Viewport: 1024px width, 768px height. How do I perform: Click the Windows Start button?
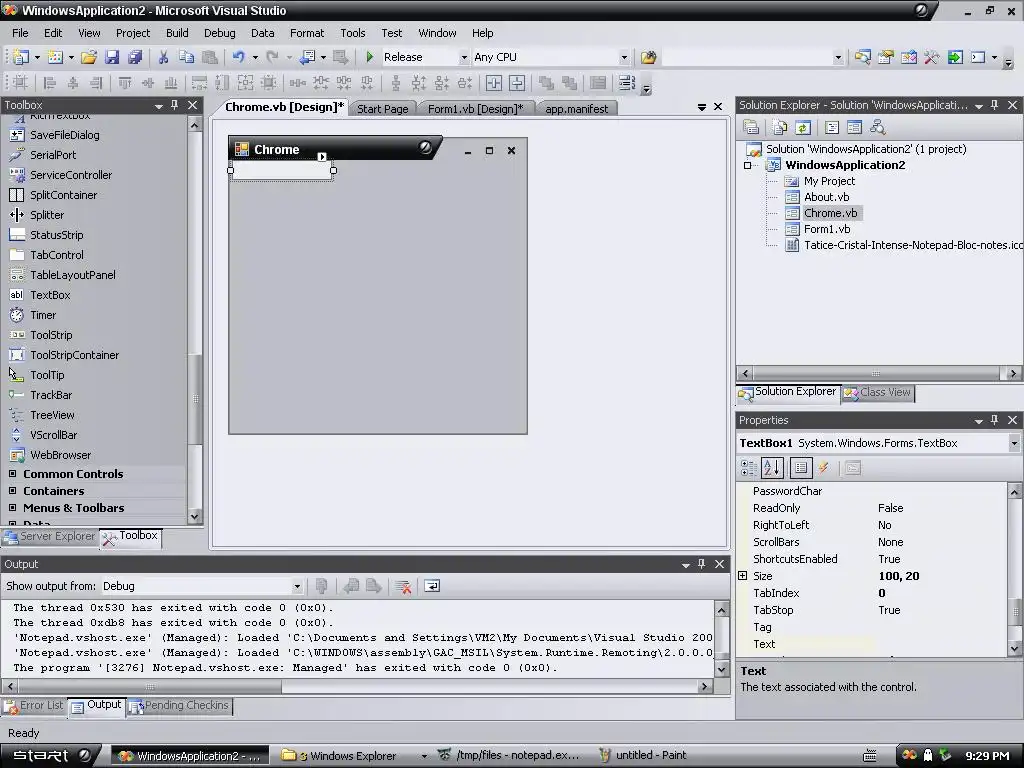pos(50,756)
